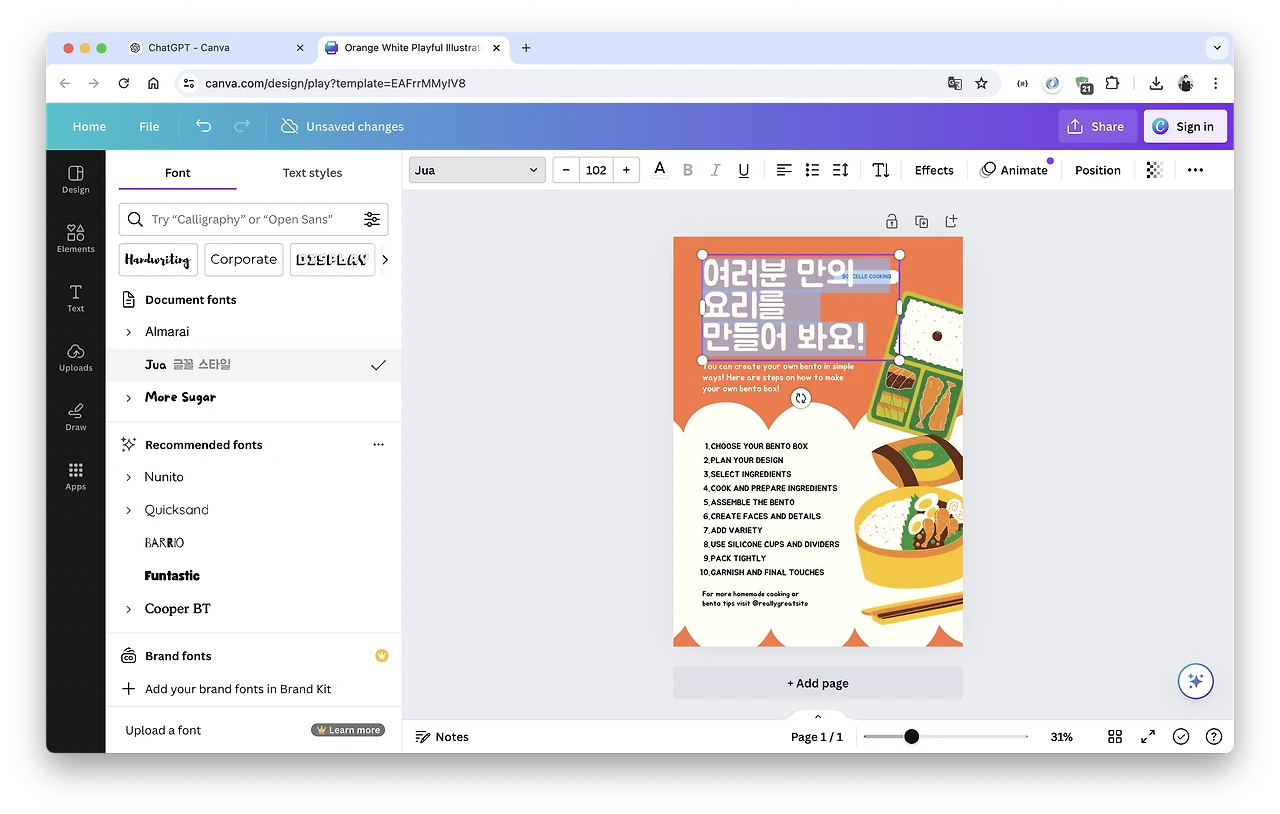
Task: Open Recommended fonts more options
Action: (x=378, y=445)
